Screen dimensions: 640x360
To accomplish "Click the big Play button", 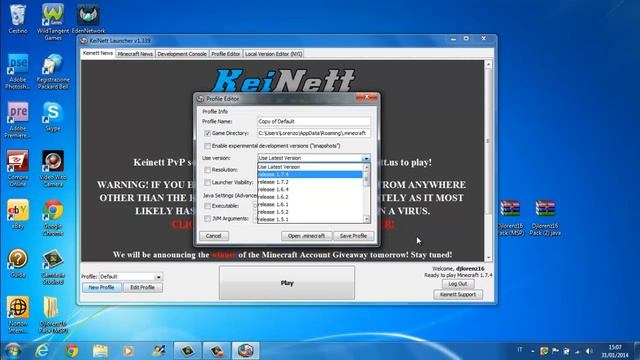I will 287,283.
